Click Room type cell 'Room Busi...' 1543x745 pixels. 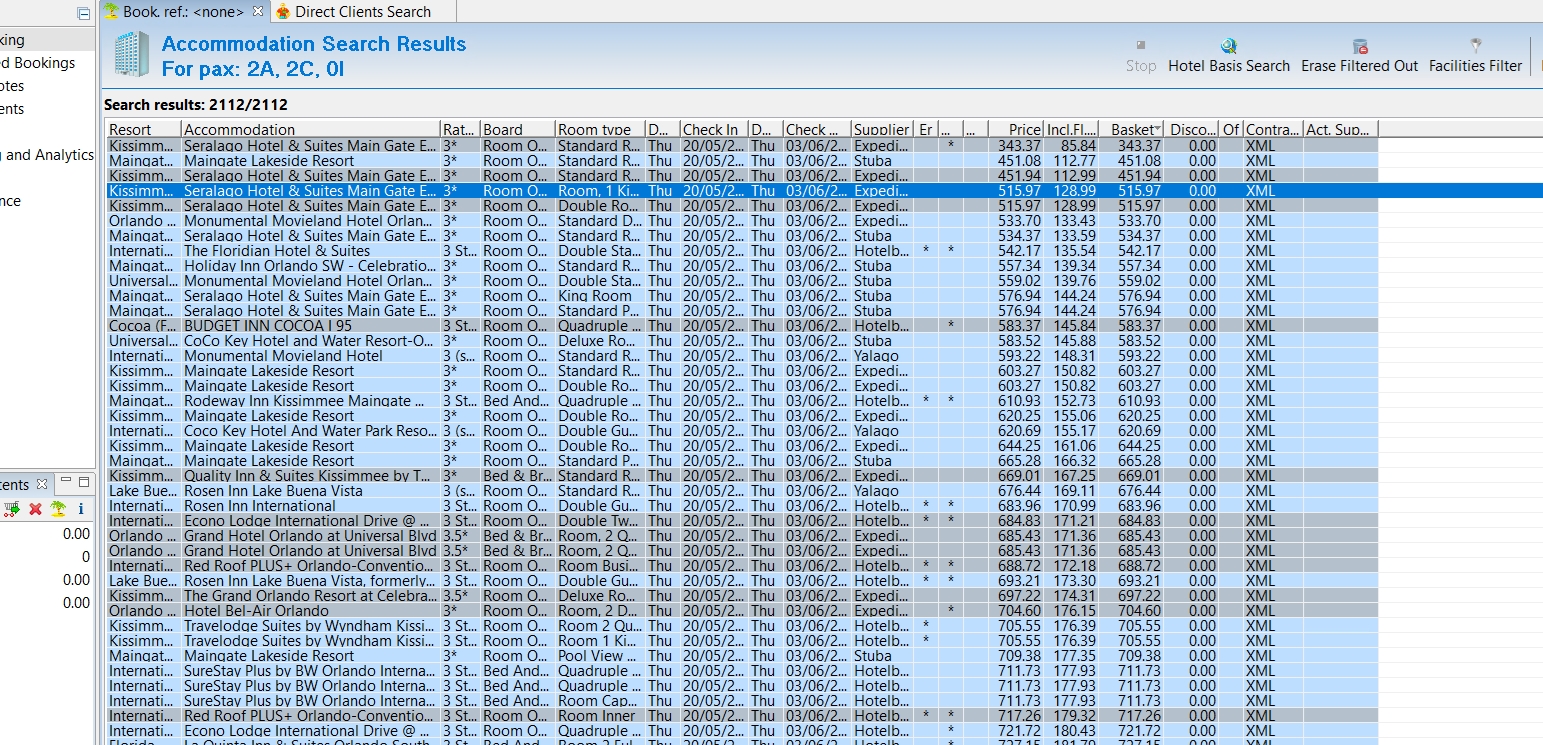[599, 565]
